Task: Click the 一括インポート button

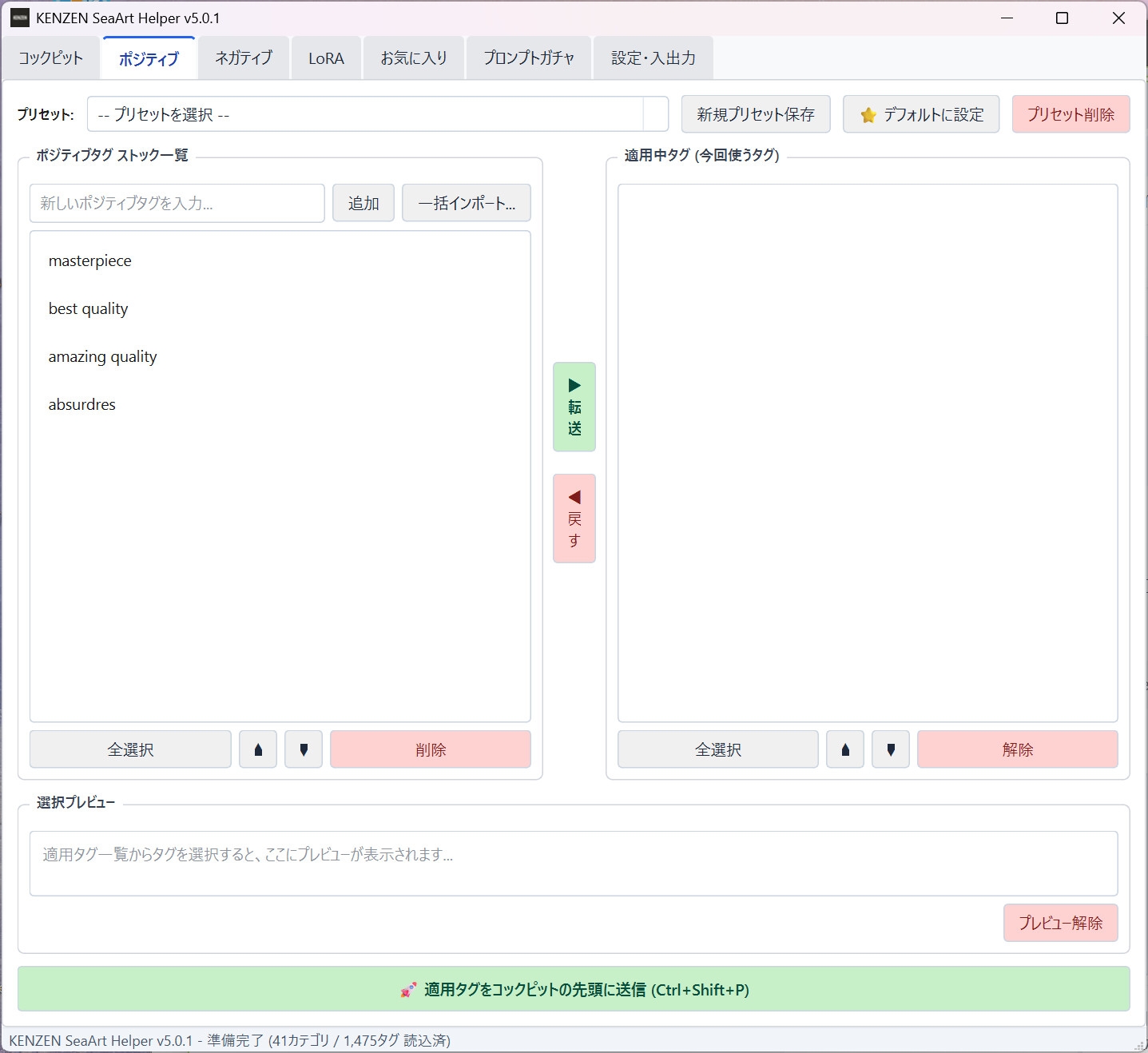Action: click(467, 203)
